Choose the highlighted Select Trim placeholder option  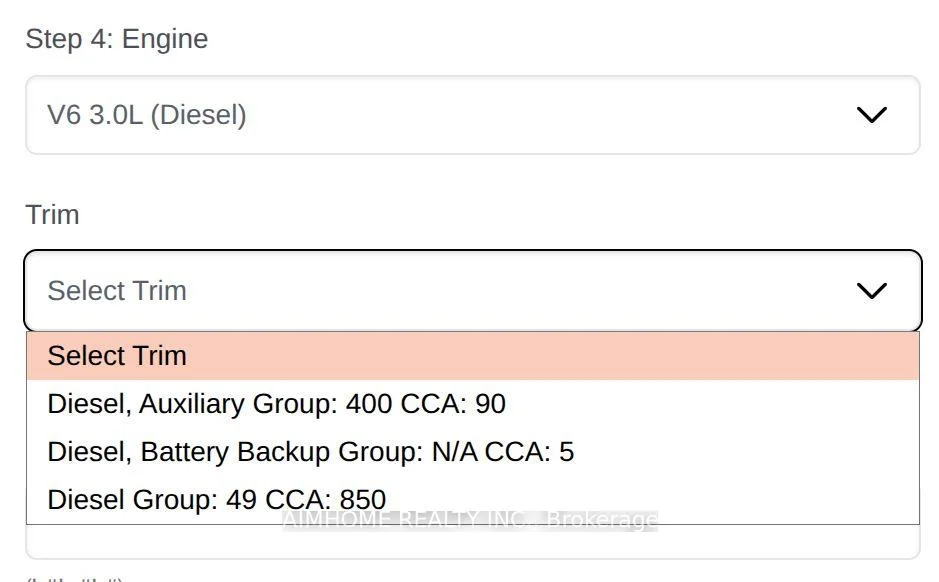click(x=472, y=356)
